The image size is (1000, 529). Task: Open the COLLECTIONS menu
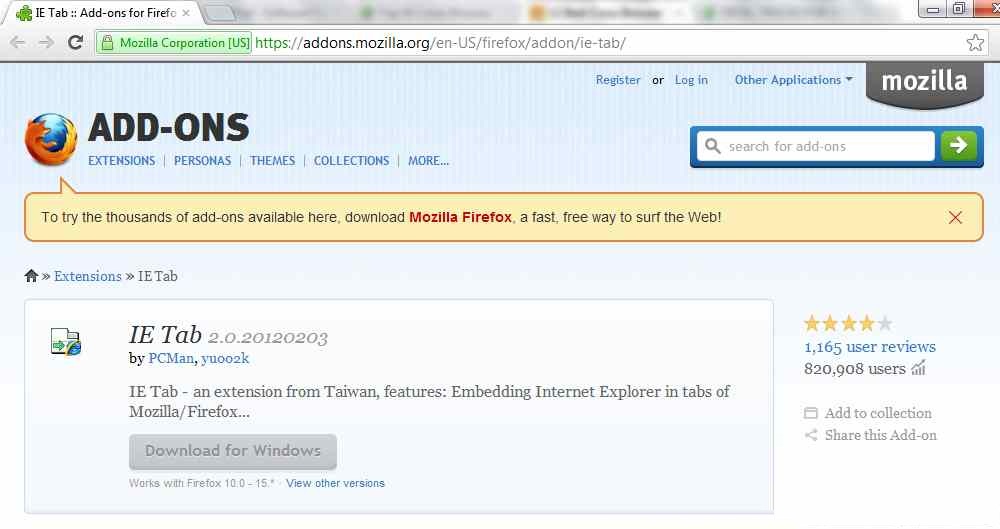pyautogui.click(x=351, y=161)
